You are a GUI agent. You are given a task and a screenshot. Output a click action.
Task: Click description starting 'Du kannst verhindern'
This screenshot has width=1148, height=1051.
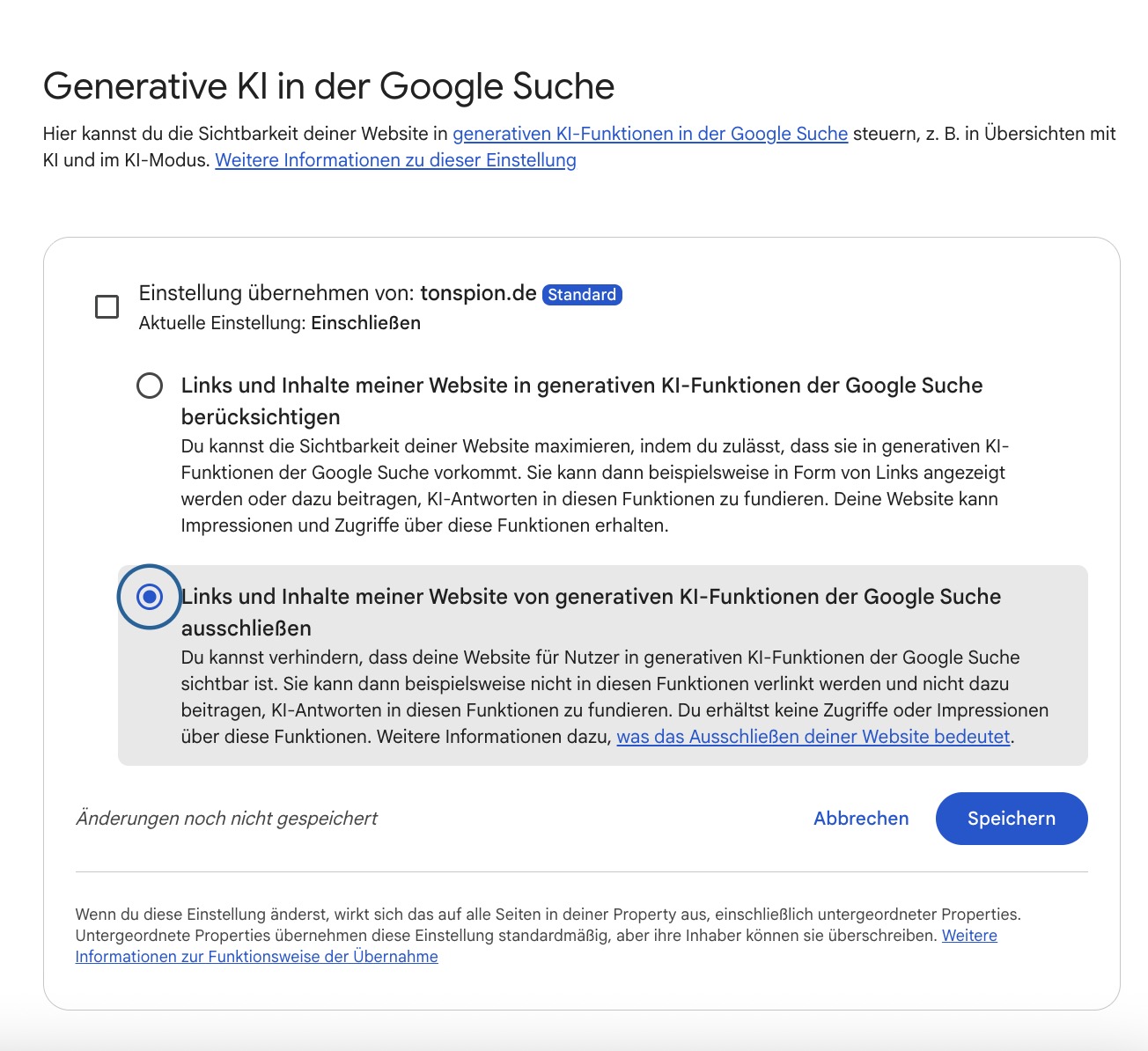[614, 697]
